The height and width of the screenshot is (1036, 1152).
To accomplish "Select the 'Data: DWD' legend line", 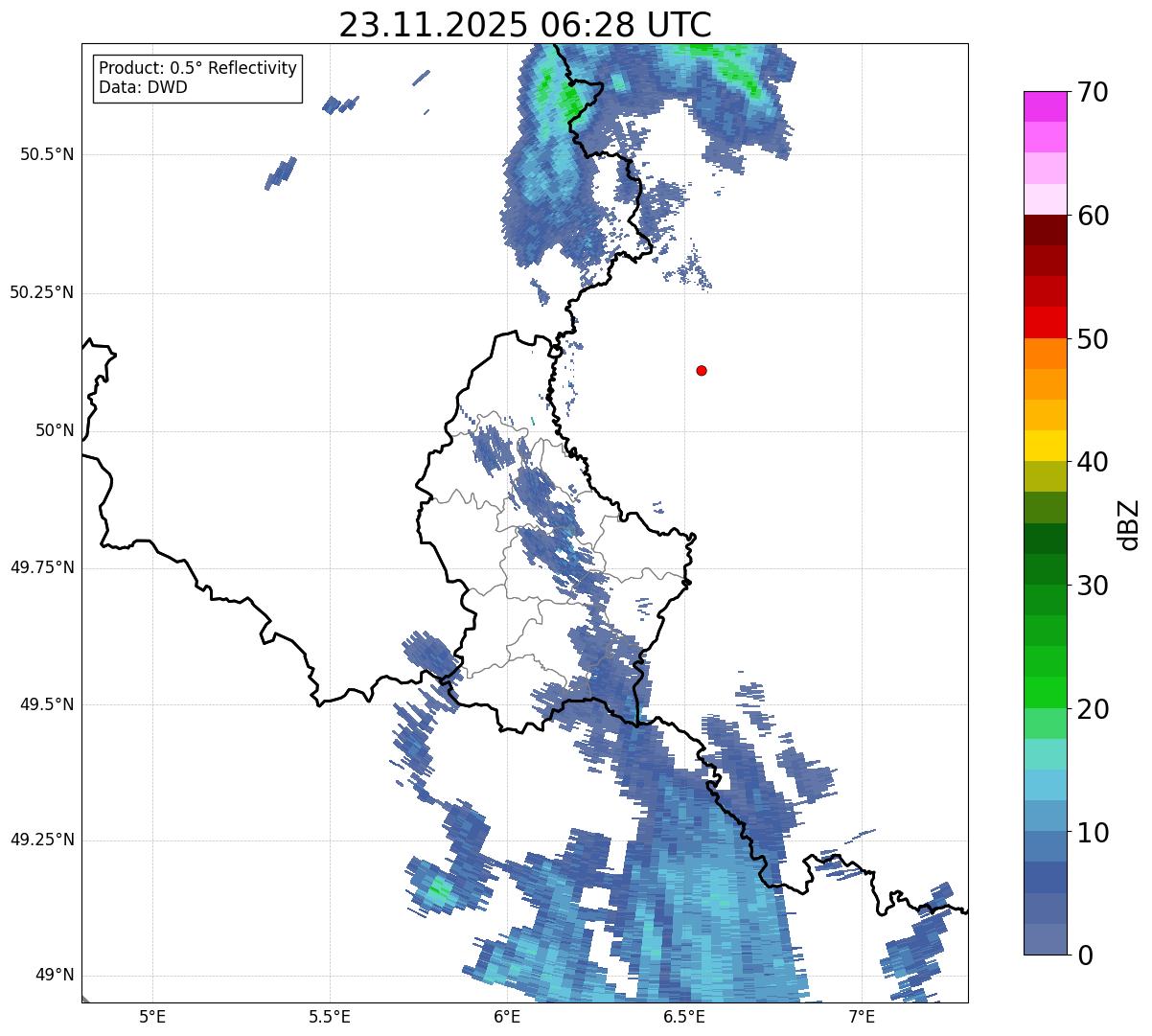I will pyautogui.click(x=144, y=87).
